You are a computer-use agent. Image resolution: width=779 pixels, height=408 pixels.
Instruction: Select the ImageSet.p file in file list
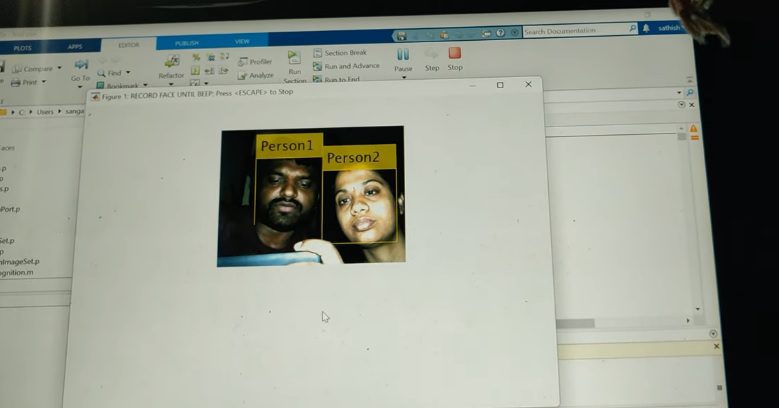coord(20,261)
